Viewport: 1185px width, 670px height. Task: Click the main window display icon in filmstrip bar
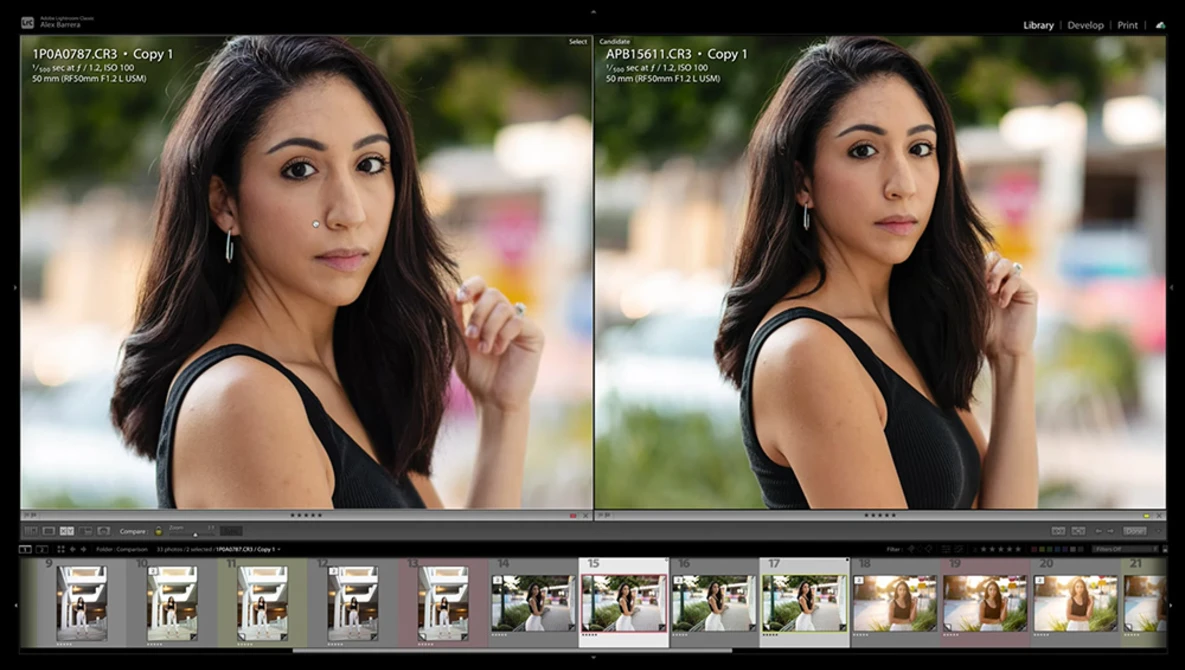[x=25, y=549]
